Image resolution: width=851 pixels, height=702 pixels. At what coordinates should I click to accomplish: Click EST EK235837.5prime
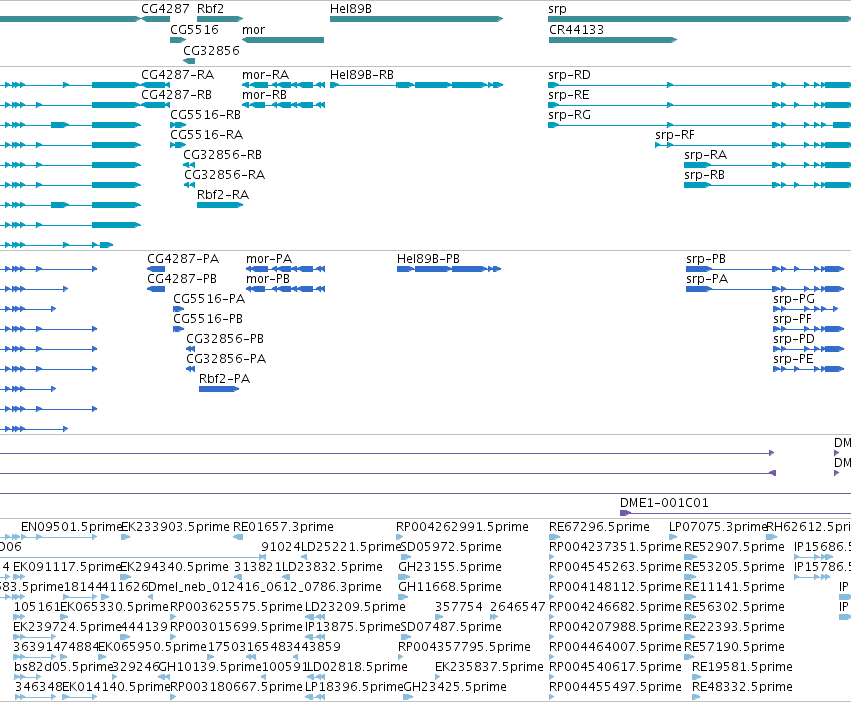[x=489, y=667]
